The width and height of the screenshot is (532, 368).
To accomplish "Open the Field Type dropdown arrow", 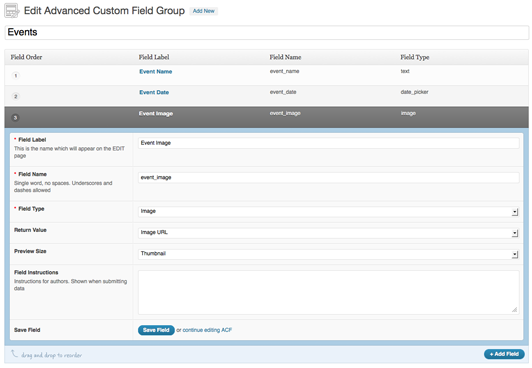I will 515,212.
